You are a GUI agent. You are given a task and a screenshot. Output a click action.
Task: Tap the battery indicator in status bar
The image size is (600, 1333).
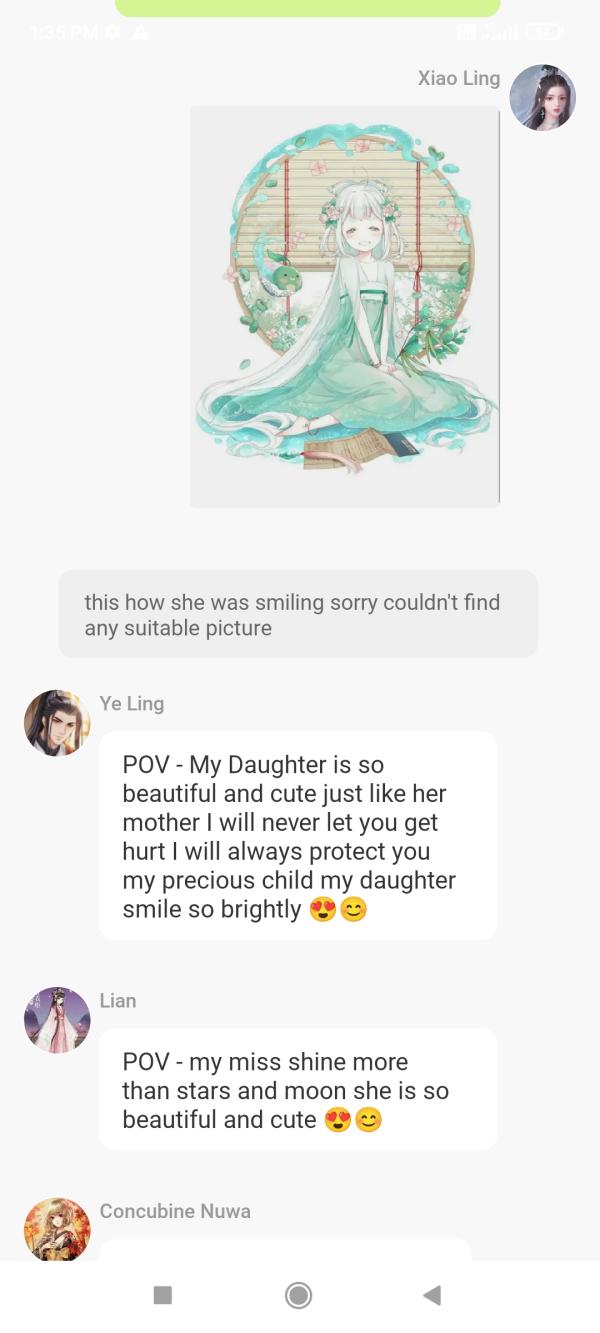tap(543, 32)
